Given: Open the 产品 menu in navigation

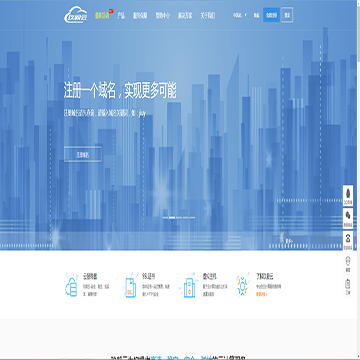Looking at the screenshot, I should [121, 15].
